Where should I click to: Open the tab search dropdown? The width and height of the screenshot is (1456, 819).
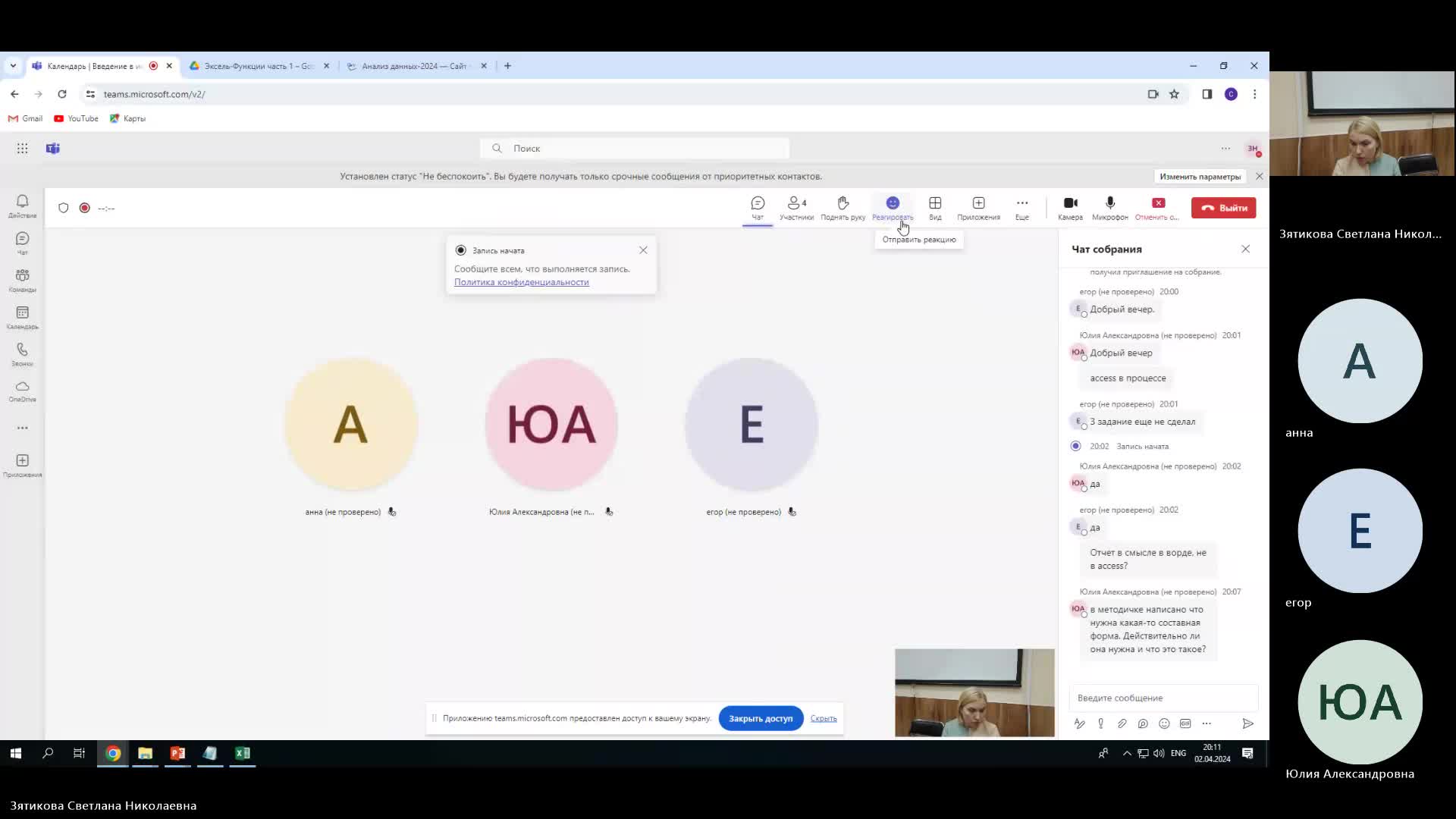(x=13, y=66)
